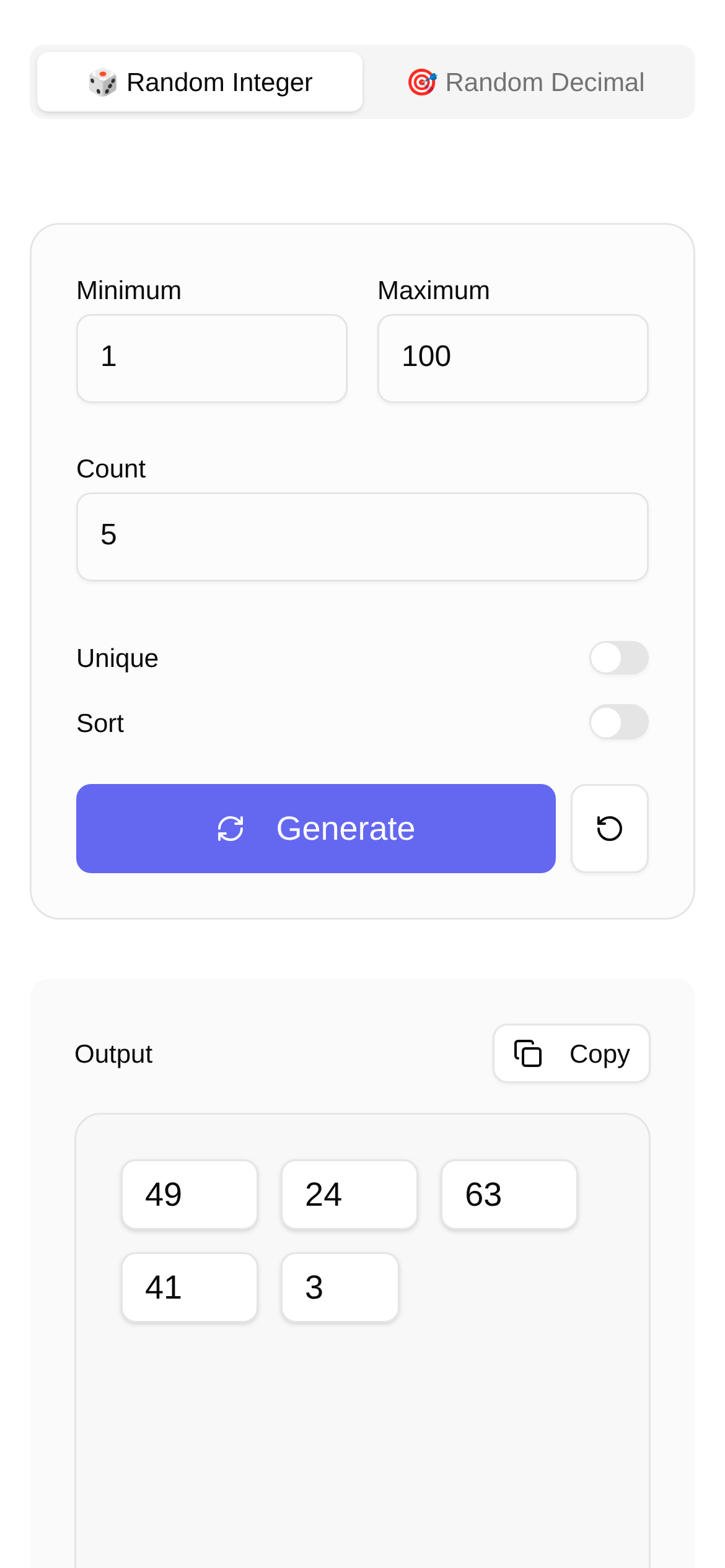Click into the Maximum input field
This screenshot has width=725, height=1568.
[512, 358]
